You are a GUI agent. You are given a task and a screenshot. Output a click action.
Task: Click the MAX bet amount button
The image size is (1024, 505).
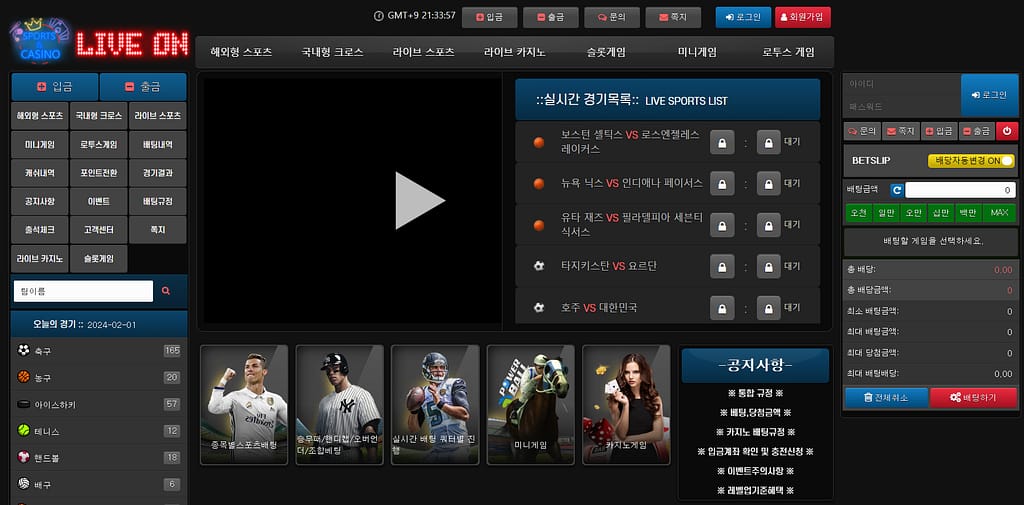997,212
